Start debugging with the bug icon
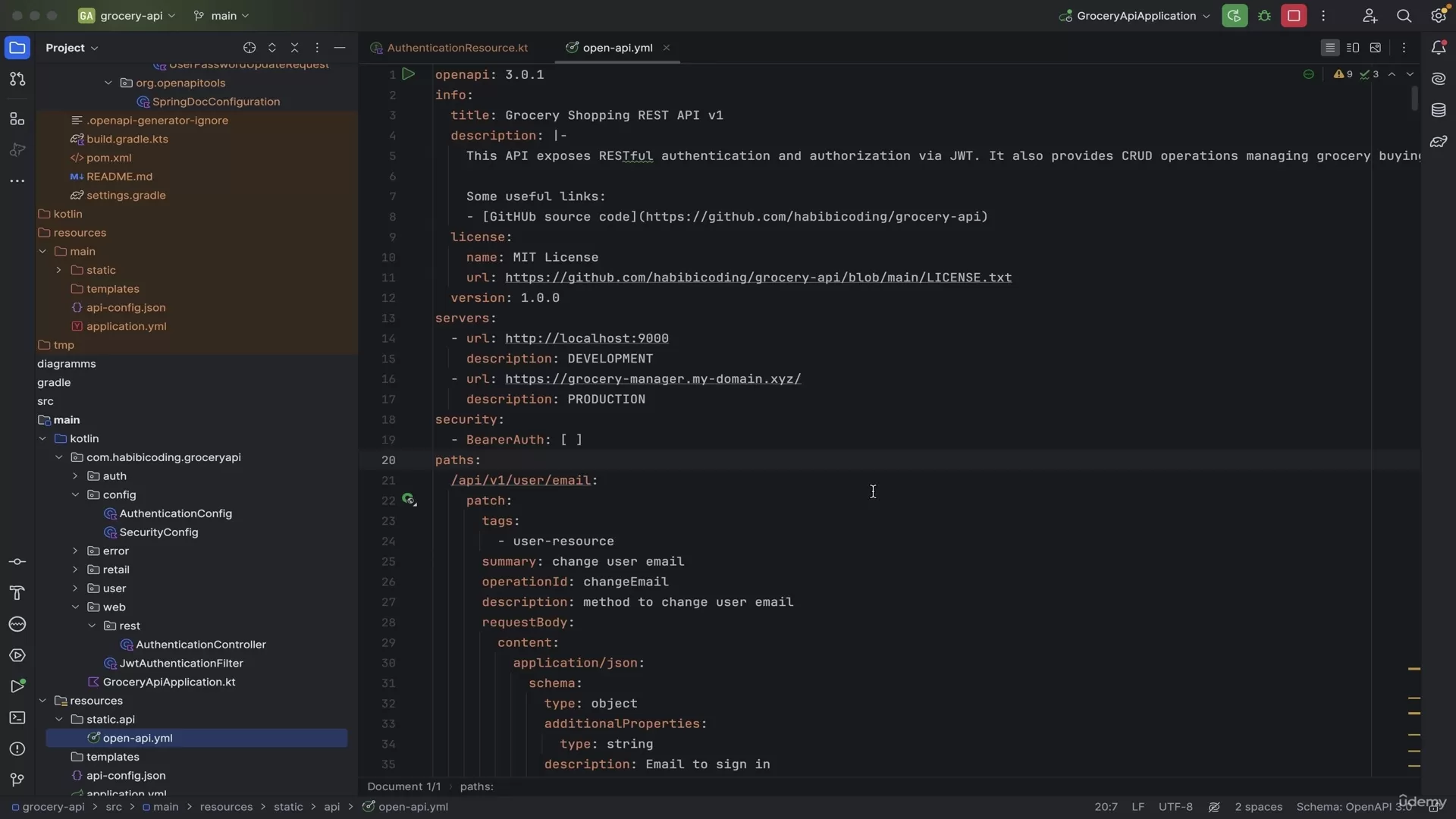The image size is (1456, 819). click(x=1264, y=15)
